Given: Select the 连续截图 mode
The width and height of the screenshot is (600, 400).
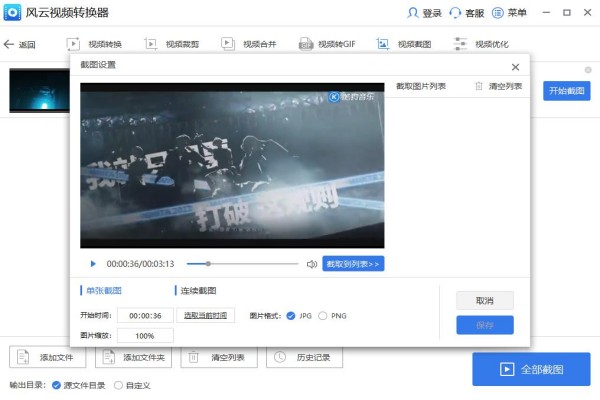Looking at the screenshot, I should click(196, 291).
